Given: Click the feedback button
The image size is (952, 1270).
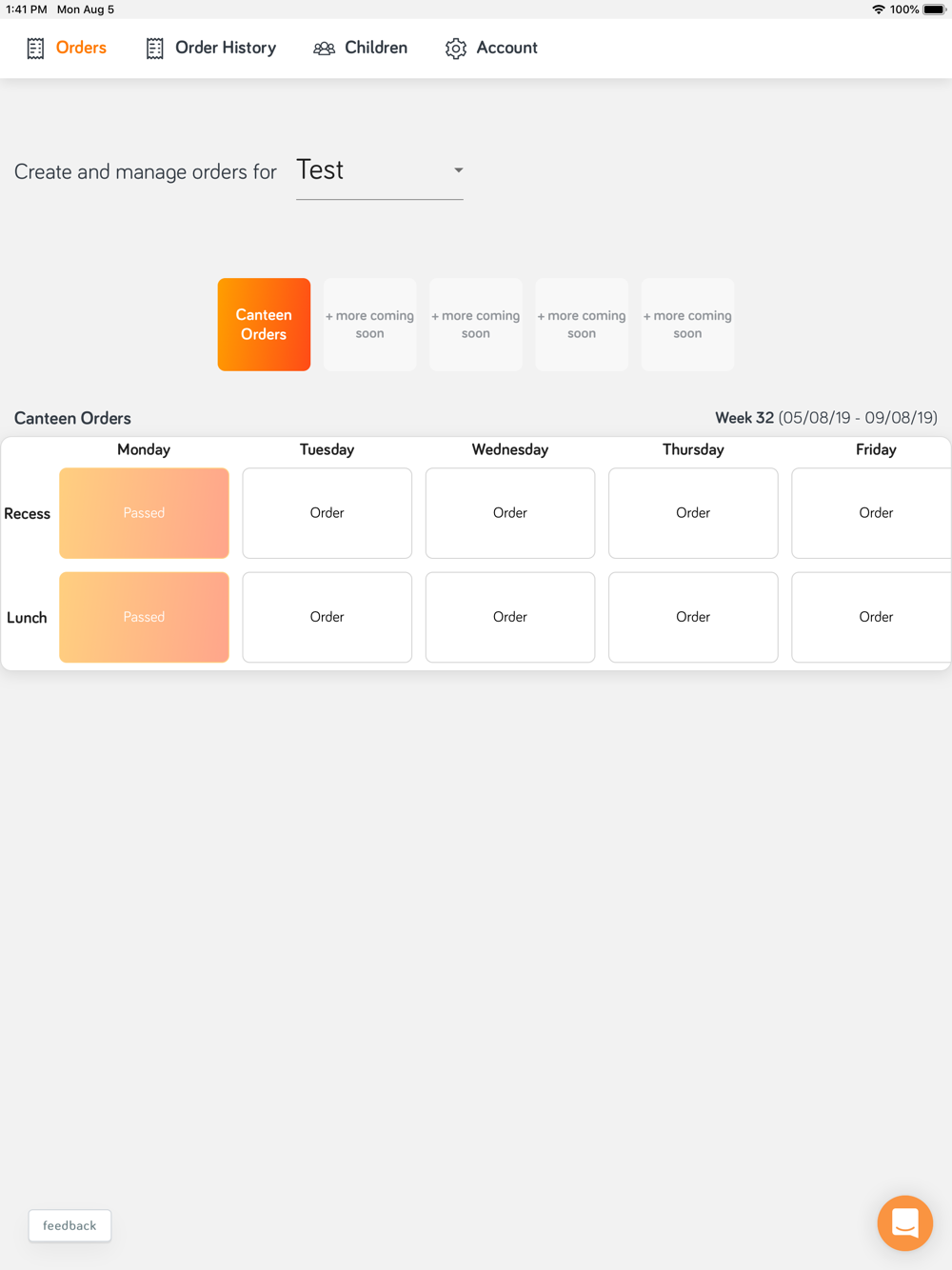Looking at the screenshot, I should tap(69, 1225).
